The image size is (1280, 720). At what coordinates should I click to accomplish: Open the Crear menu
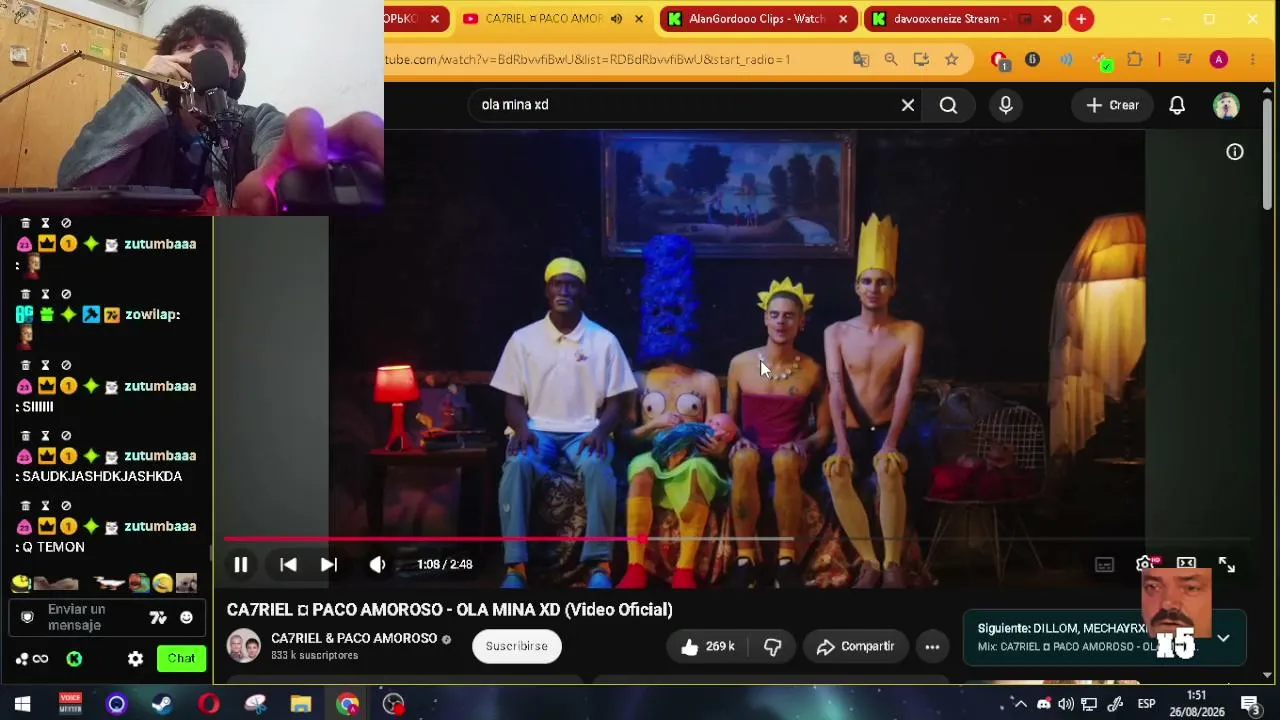(1113, 105)
